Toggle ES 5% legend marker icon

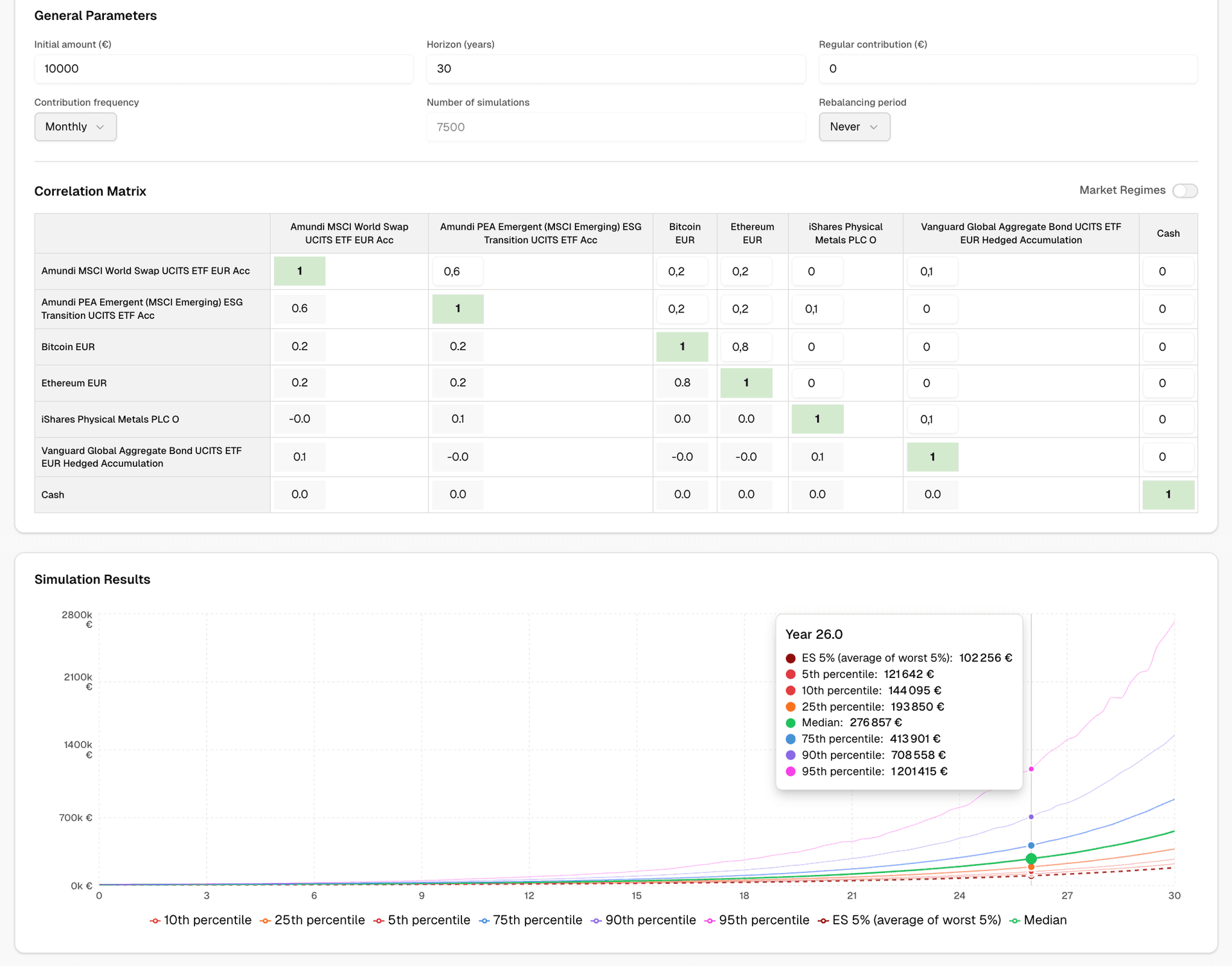coord(823,920)
